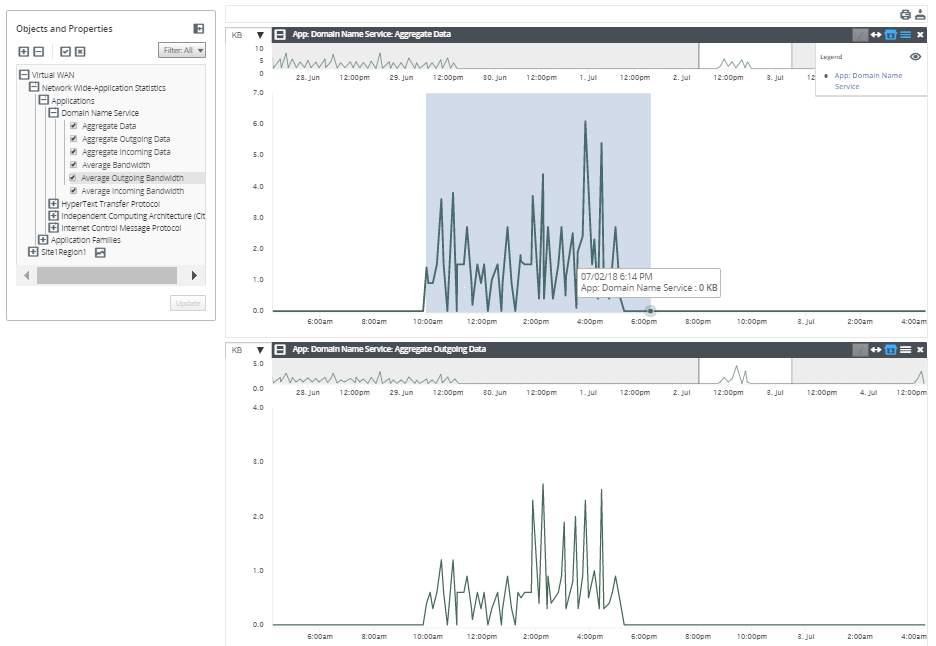Image resolution: width=936 pixels, height=646 pixels.
Task: Click the download/export icon in the top toolbar
Action: click(x=920, y=15)
